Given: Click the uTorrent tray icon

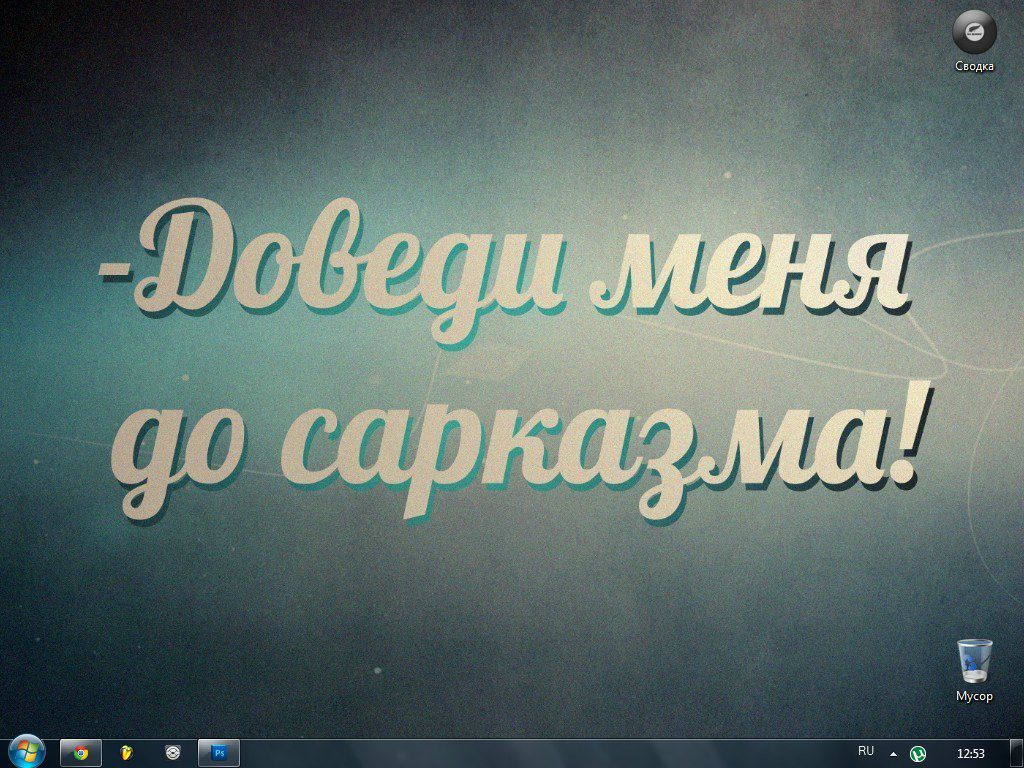Looking at the screenshot, I should (x=918, y=753).
